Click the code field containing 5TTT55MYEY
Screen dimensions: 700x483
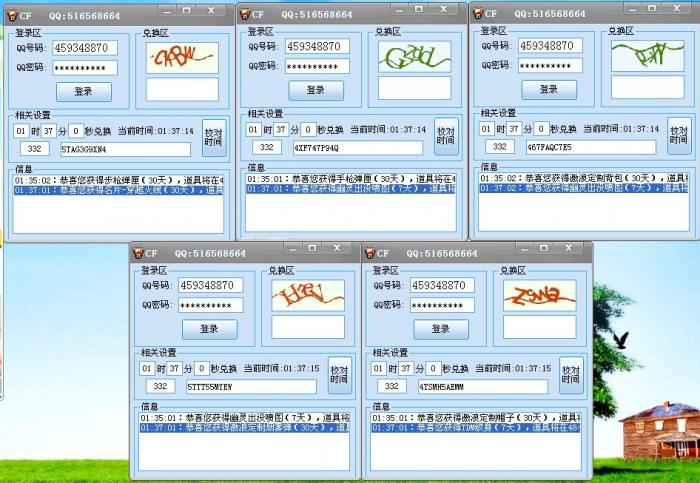pyautogui.click(x=251, y=387)
